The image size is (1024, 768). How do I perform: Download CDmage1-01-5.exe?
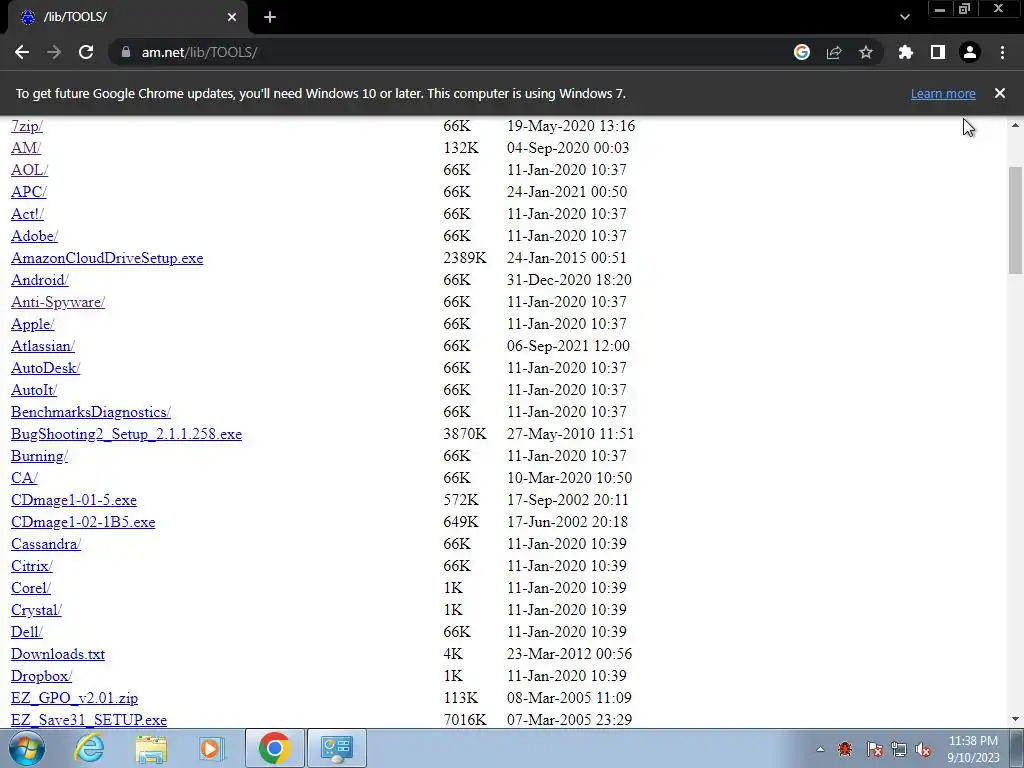coord(74,500)
